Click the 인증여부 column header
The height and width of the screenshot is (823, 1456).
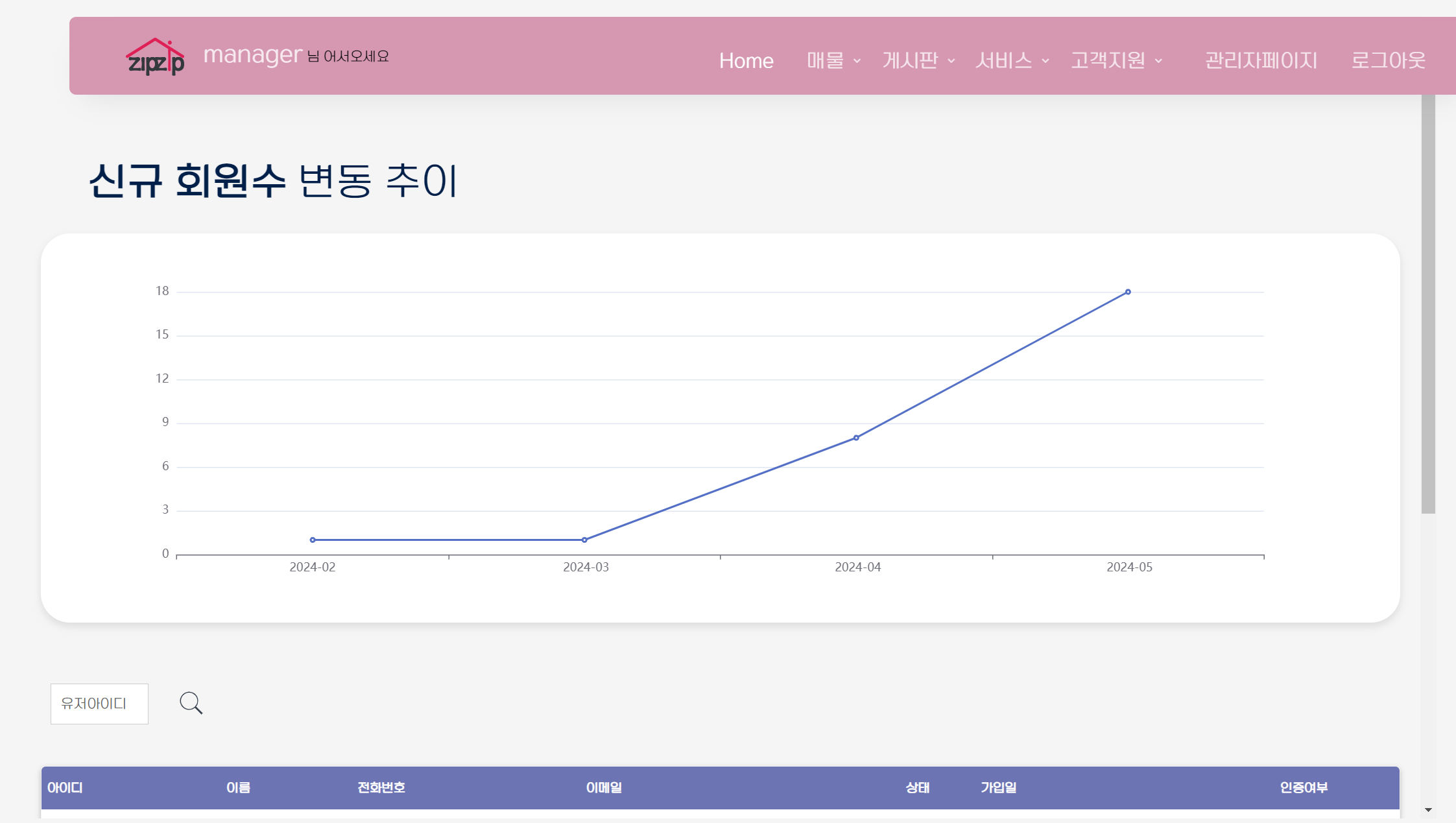(1303, 787)
